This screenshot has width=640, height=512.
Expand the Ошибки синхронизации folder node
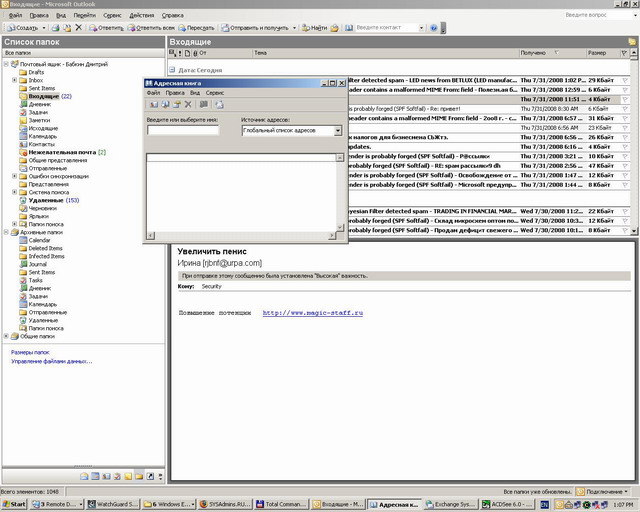pyautogui.click(x=14, y=176)
